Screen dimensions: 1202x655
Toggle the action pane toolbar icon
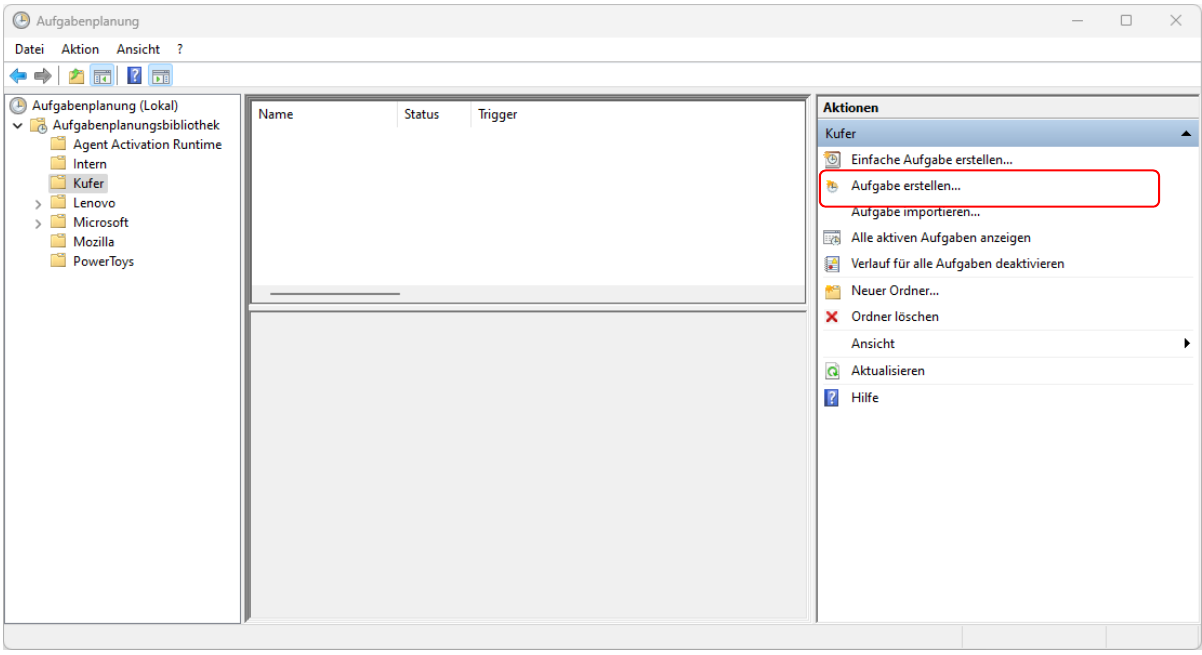[x=160, y=76]
